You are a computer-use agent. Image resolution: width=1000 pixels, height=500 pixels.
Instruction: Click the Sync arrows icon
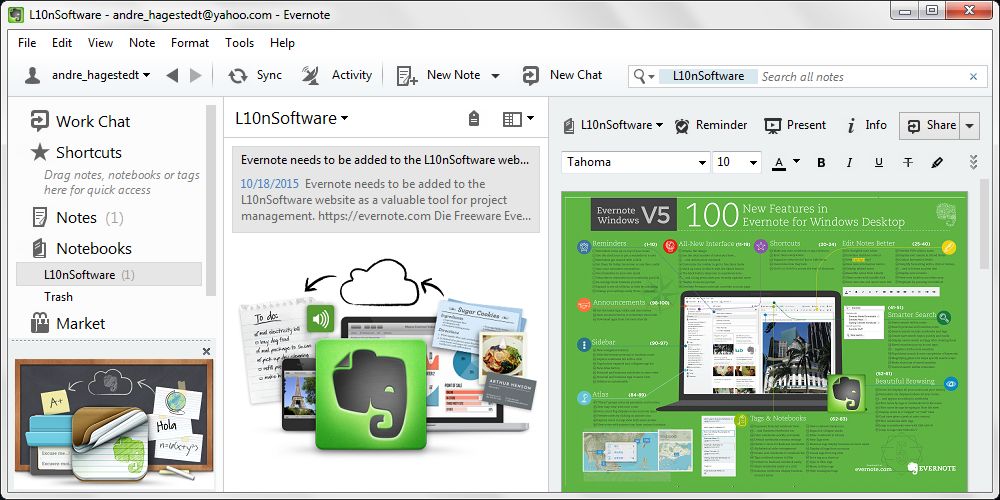pyautogui.click(x=238, y=75)
